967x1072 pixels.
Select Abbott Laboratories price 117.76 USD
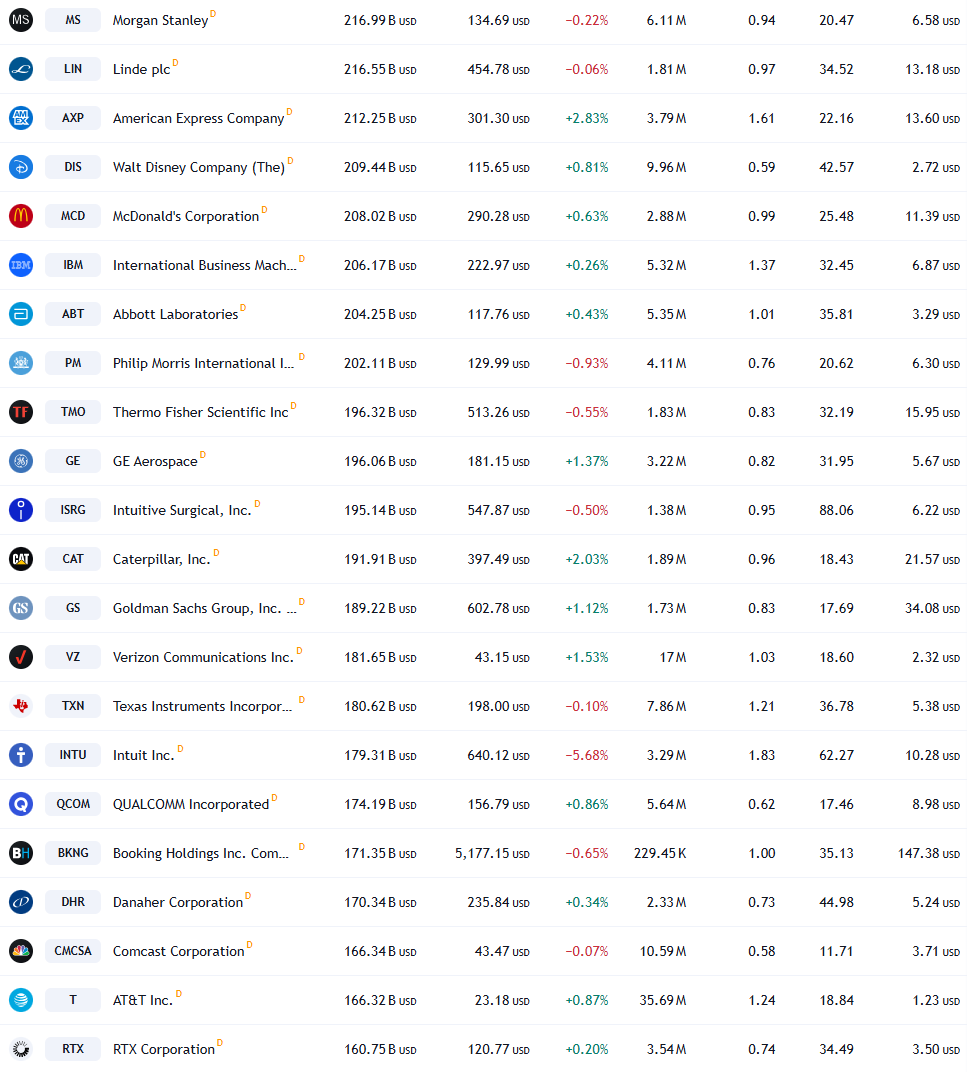tap(499, 314)
